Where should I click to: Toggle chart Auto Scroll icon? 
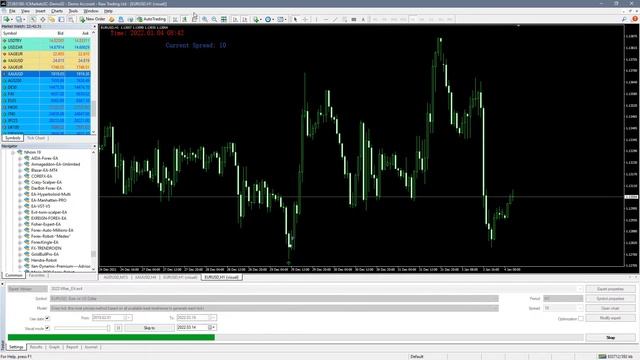click(x=236, y=19)
